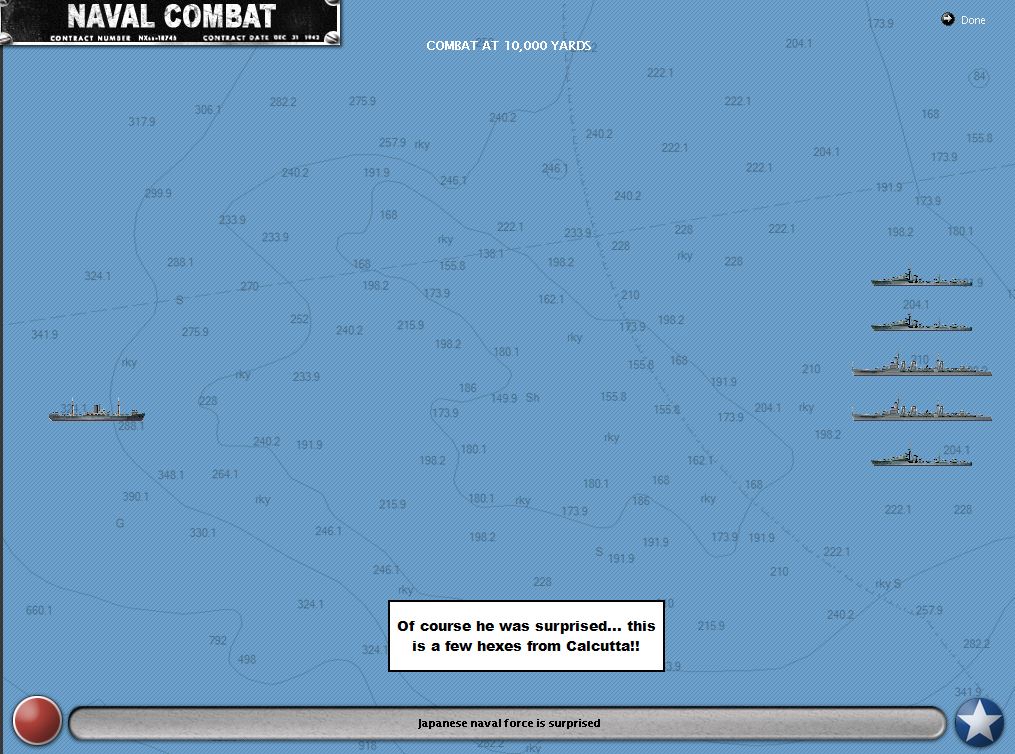Click the white star Allied roundel icon
1015x754 pixels.
pos(979,722)
